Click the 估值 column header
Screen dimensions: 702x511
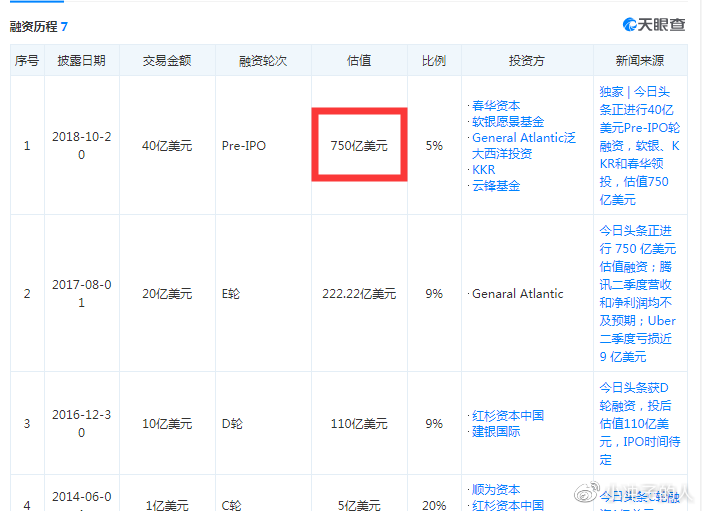[x=359, y=61]
